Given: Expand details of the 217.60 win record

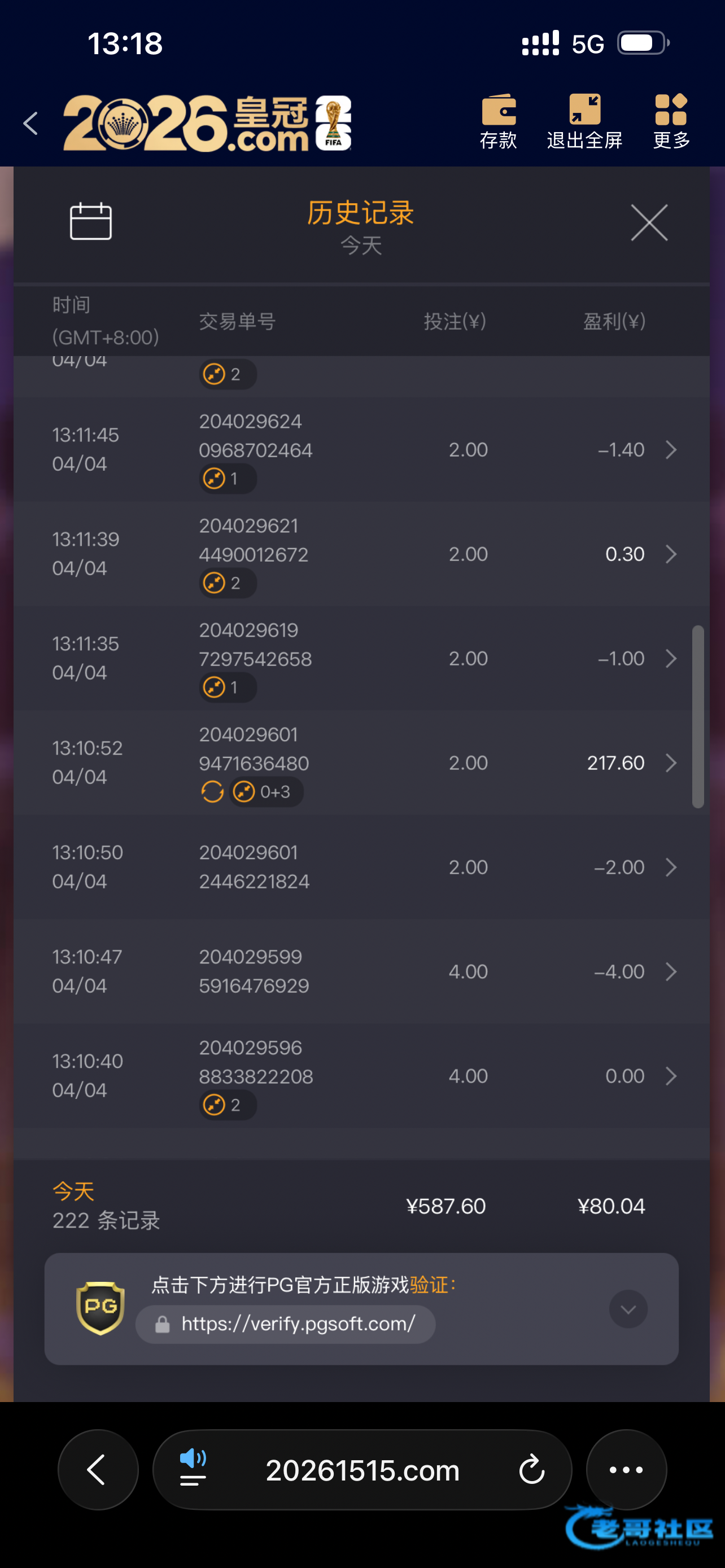Looking at the screenshot, I should pyautogui.click(x=671, y=763).
